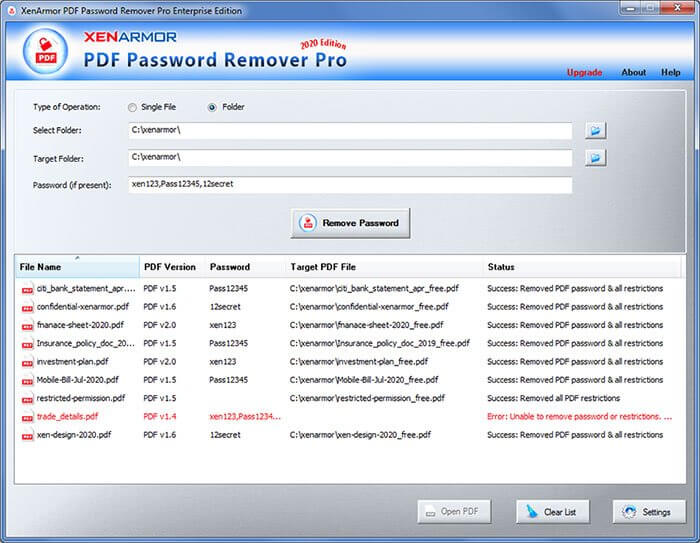The height and width of the screenshot is (543, 700).
Task: Close the XenArmor window
Action: pyautogui.click(x=678, y=8)
